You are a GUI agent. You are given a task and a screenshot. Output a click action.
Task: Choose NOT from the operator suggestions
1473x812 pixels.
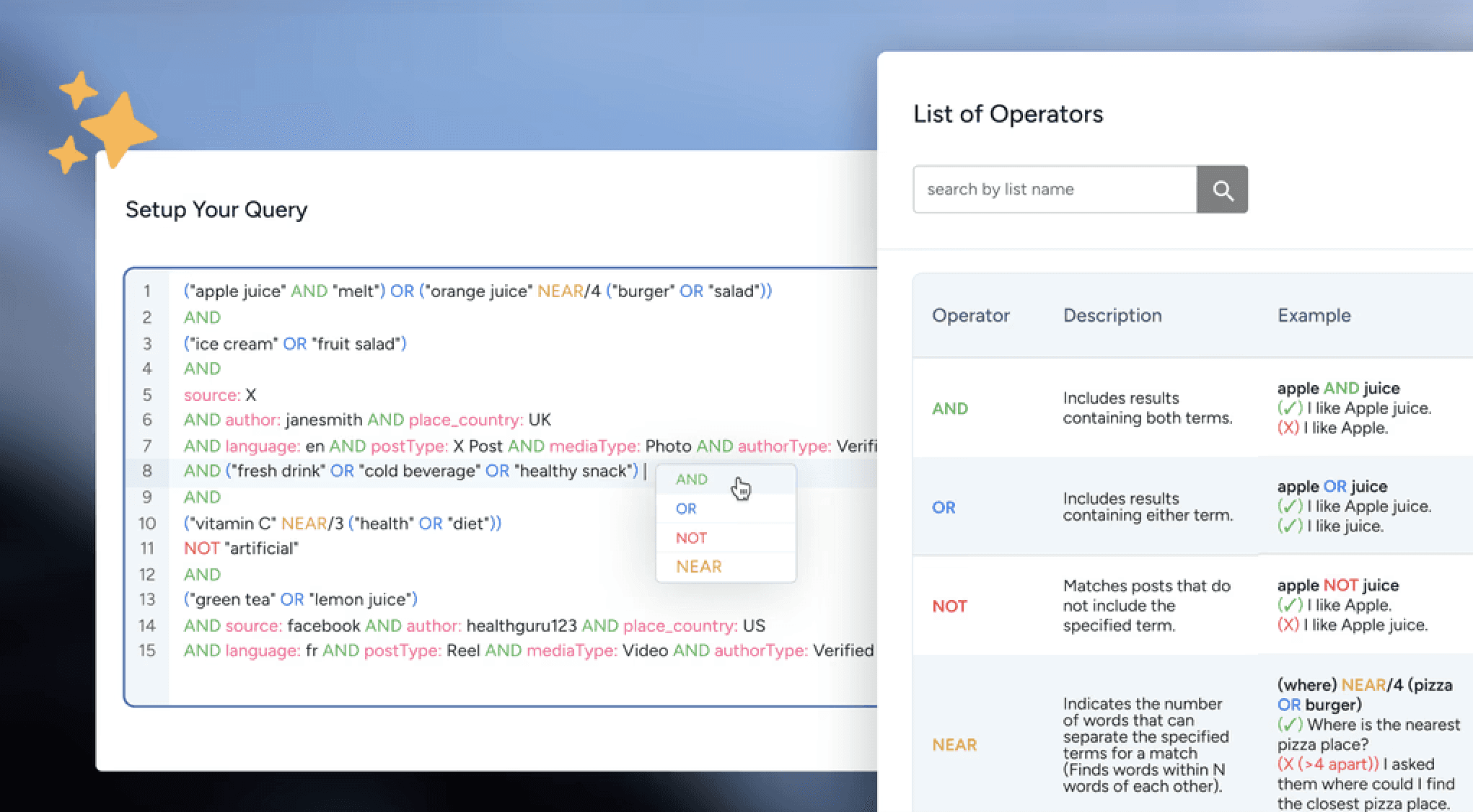click(691, 538)
